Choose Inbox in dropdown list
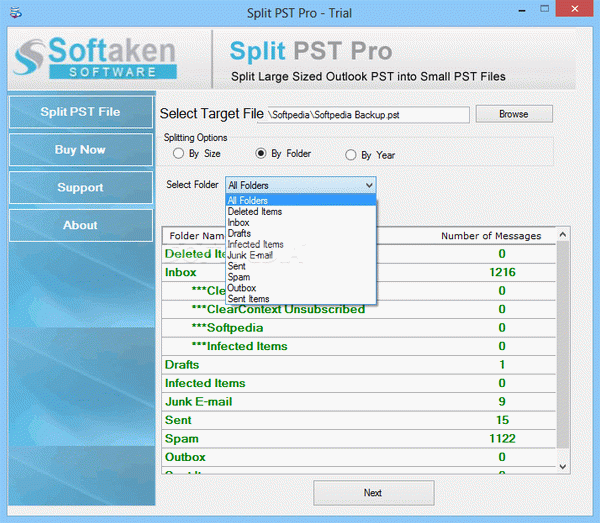 [301, 222]
